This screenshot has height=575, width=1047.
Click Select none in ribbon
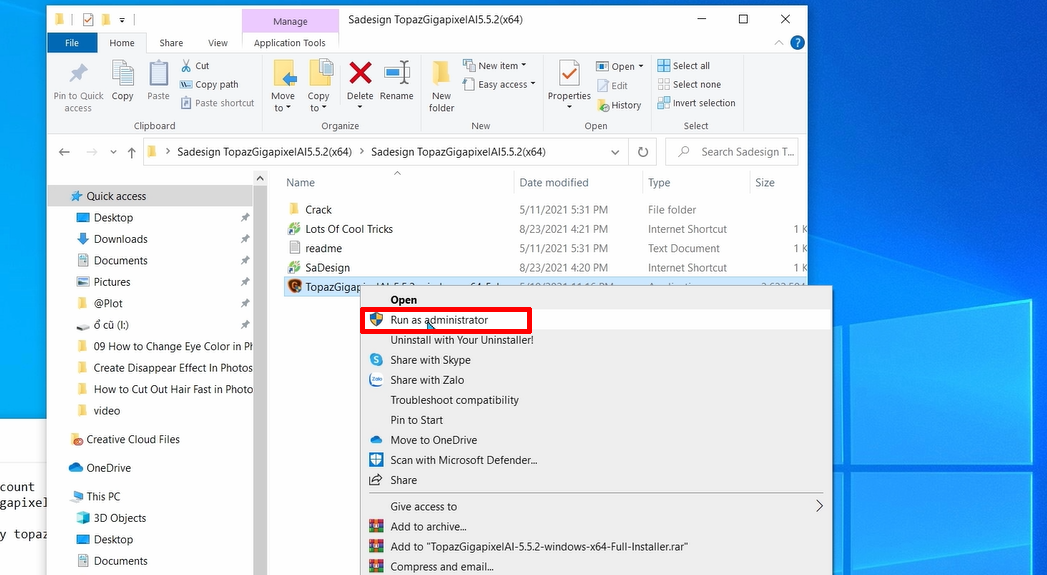coord(688,84)
